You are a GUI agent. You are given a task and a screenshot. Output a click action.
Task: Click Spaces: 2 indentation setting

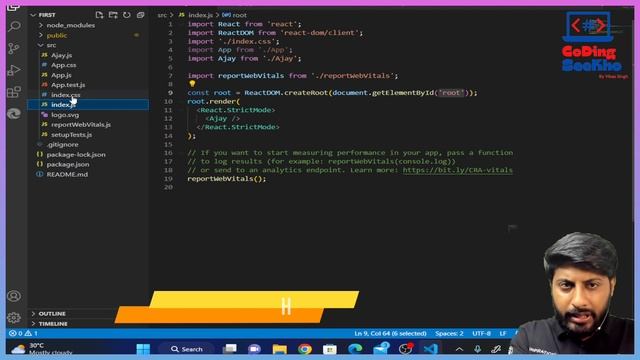449,333
